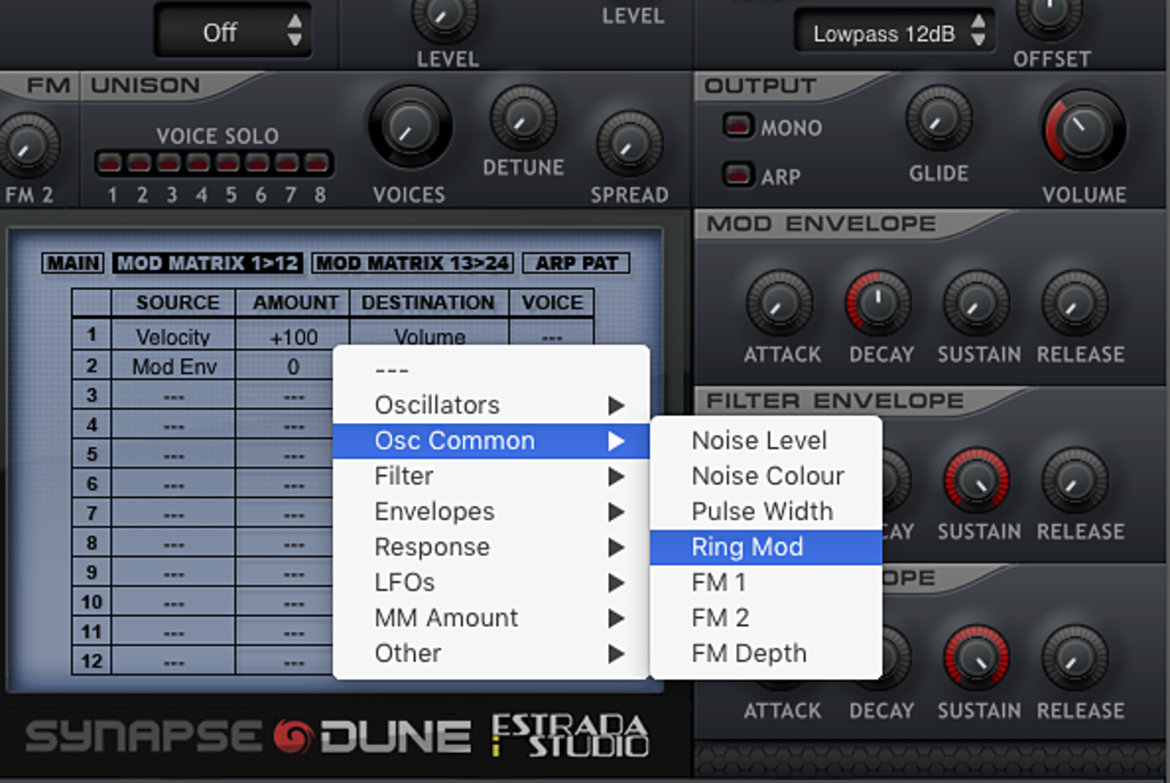Expand the Filter submenu
1170x783 pixels.
[x=491, y=476]
